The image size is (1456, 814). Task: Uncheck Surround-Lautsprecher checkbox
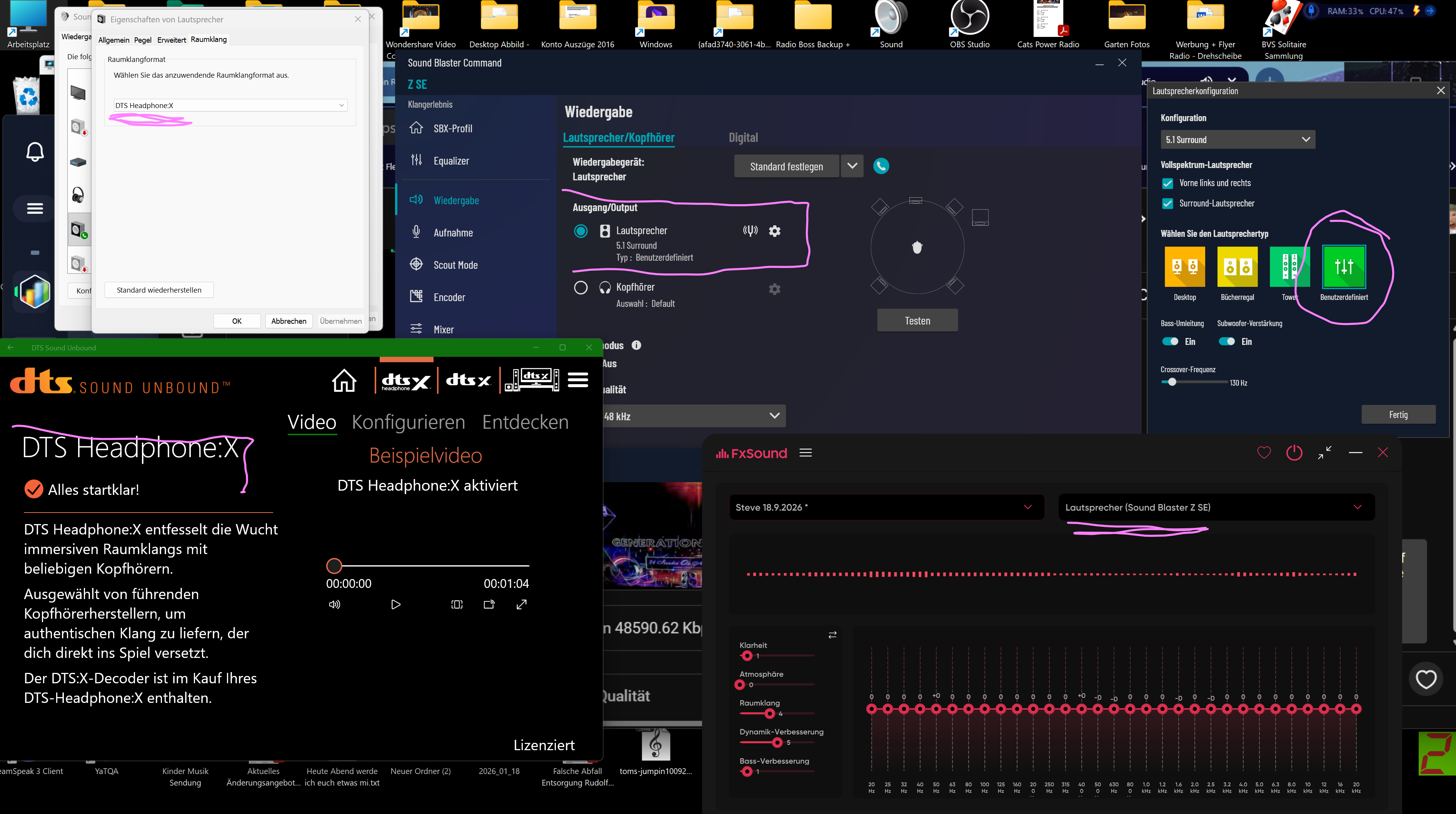point(1167,203)
